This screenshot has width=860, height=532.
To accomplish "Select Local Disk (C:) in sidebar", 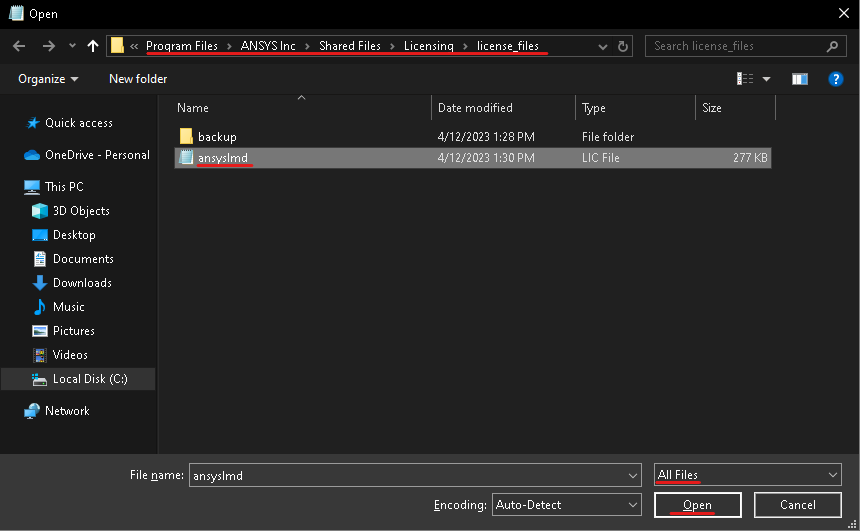I will 89,379.
